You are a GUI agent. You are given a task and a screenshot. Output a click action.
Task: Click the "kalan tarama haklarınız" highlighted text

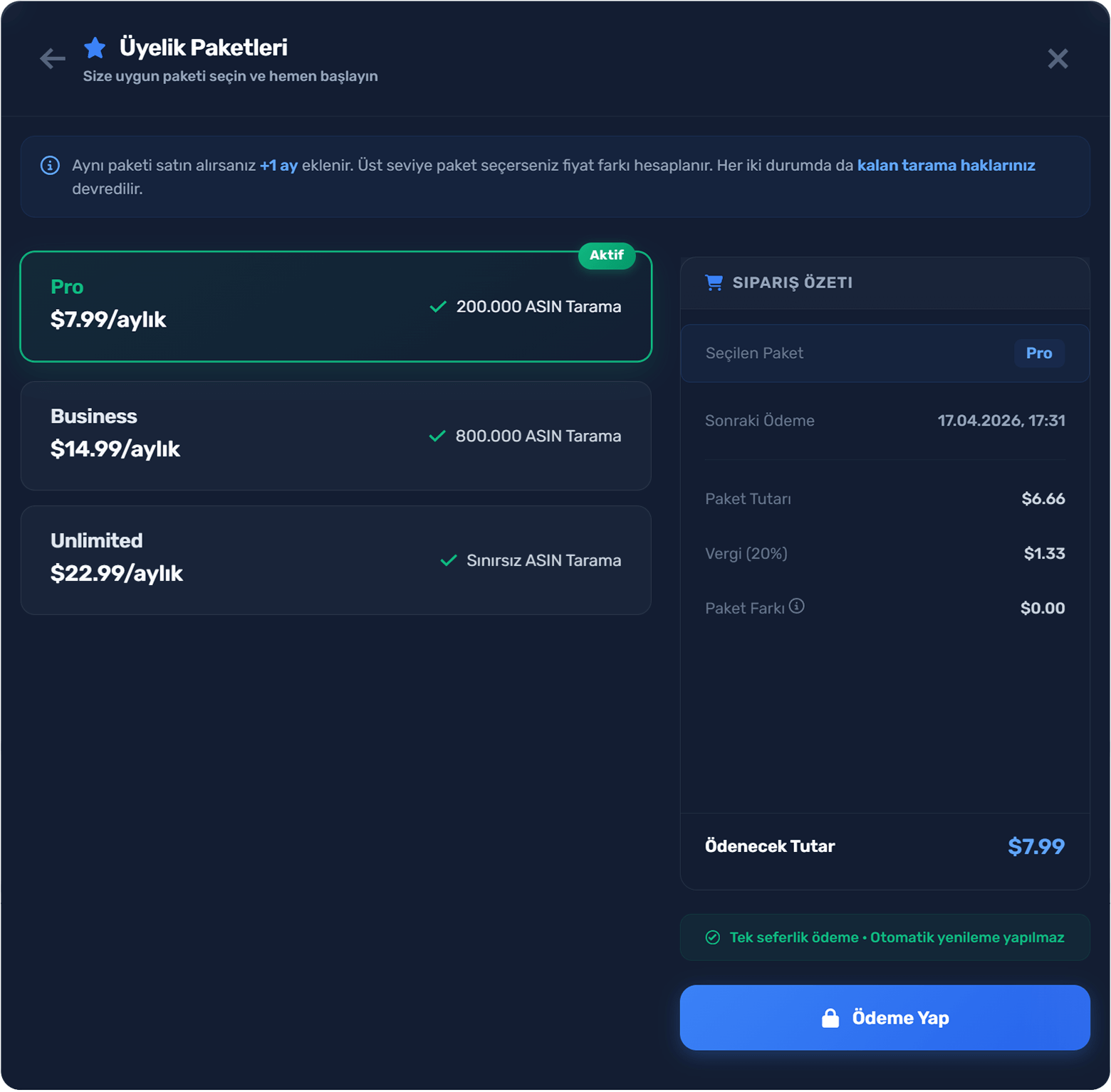[946, 165]
